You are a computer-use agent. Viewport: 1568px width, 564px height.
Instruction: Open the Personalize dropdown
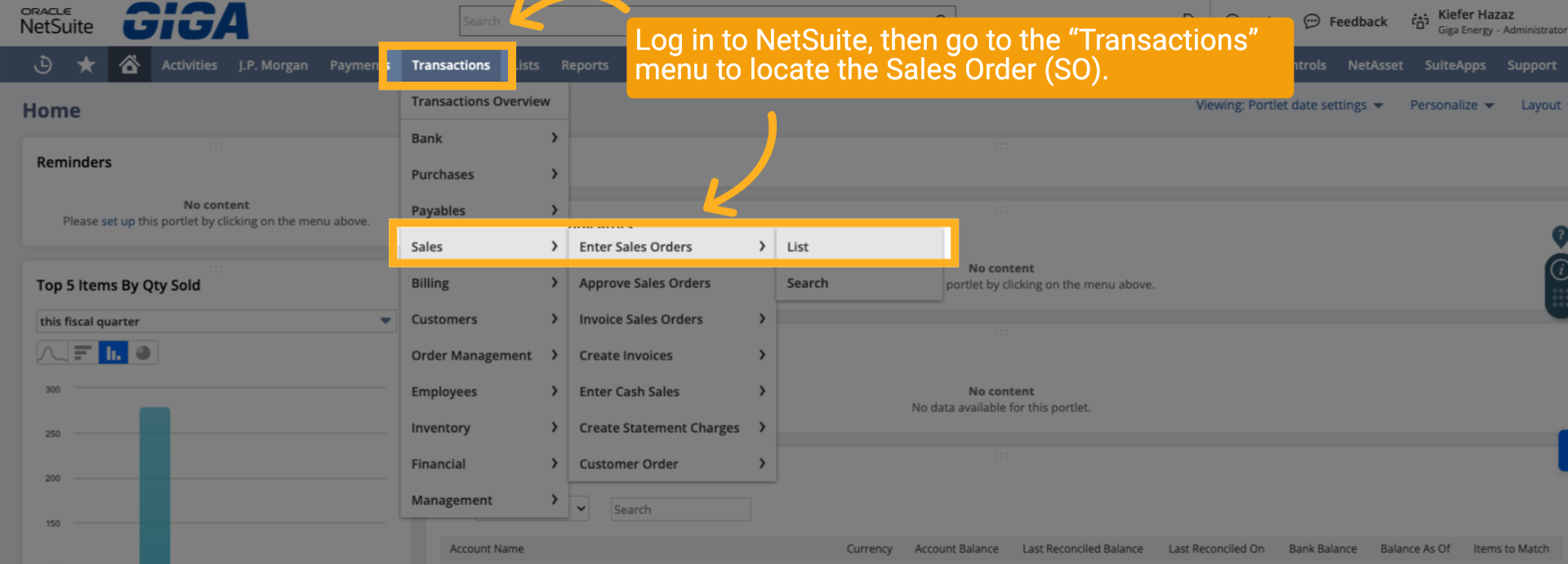(1451, 105)
